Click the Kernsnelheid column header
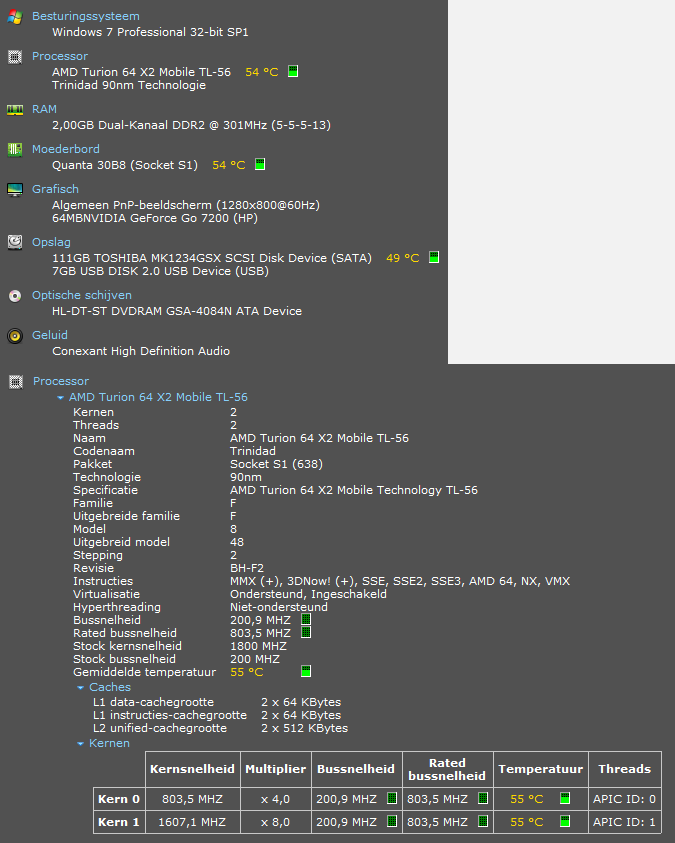Image resolution: width=675 pixels, height=843 pixels. (x=192, y=769)
